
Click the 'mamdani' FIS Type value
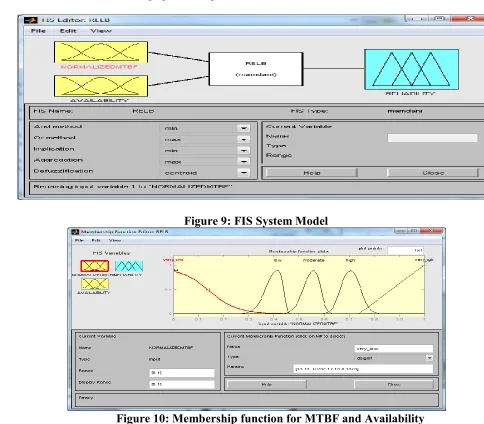pyautogui.click(x=405, y=111)
